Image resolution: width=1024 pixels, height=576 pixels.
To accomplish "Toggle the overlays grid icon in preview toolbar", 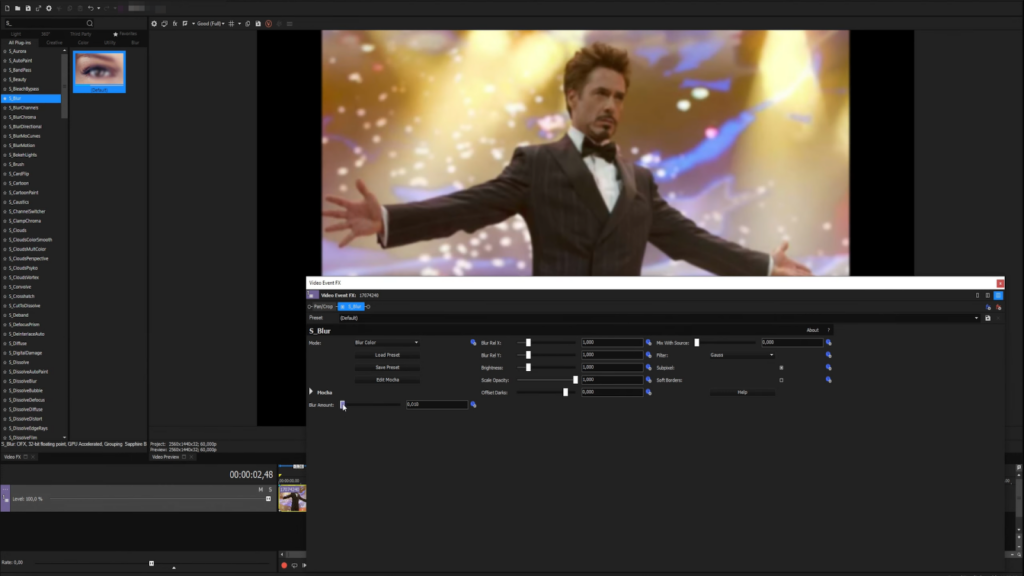I will pos(232,22).
